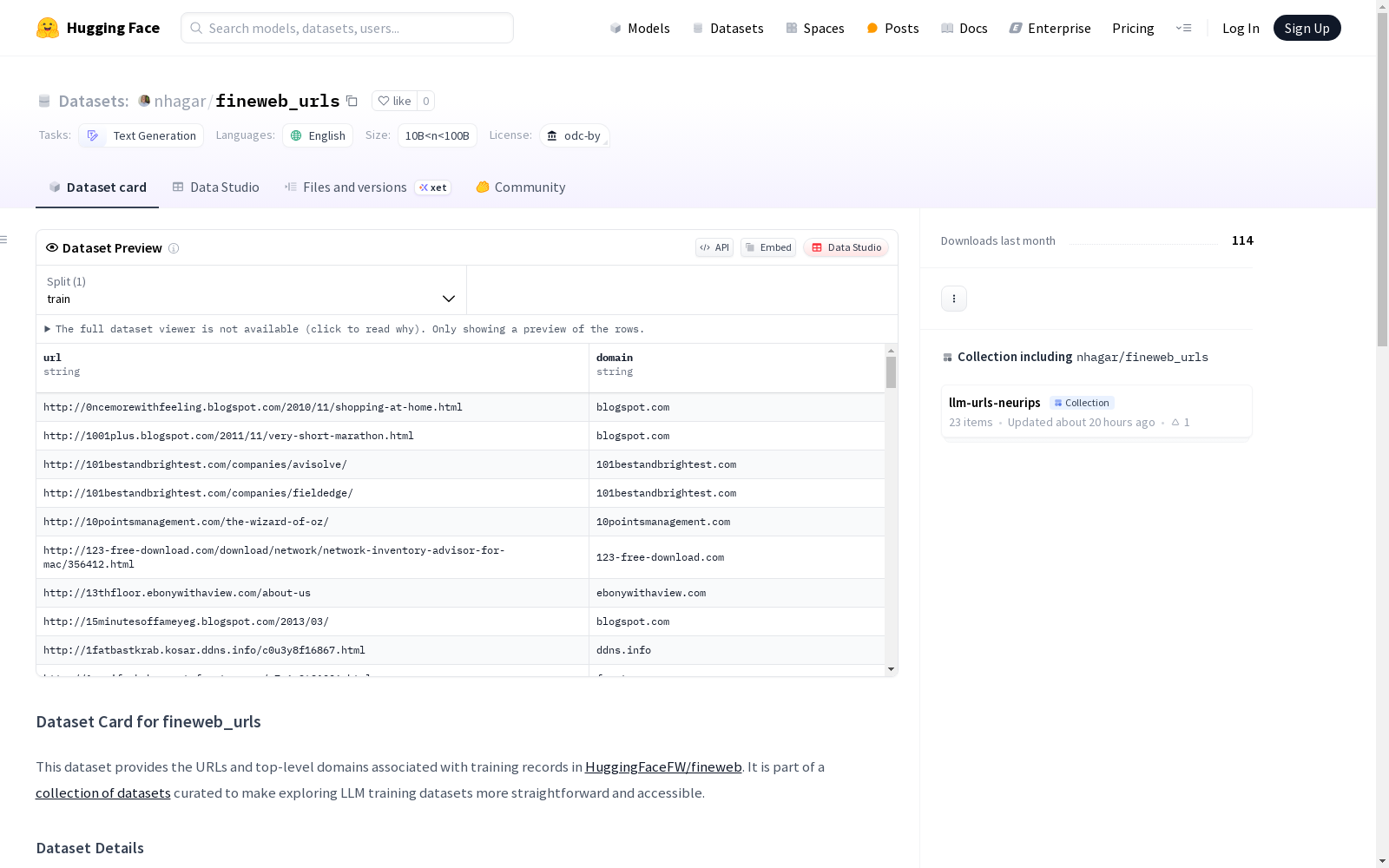Click the upvote icon on llm-urls-neurips collection

coord(1175,423)
